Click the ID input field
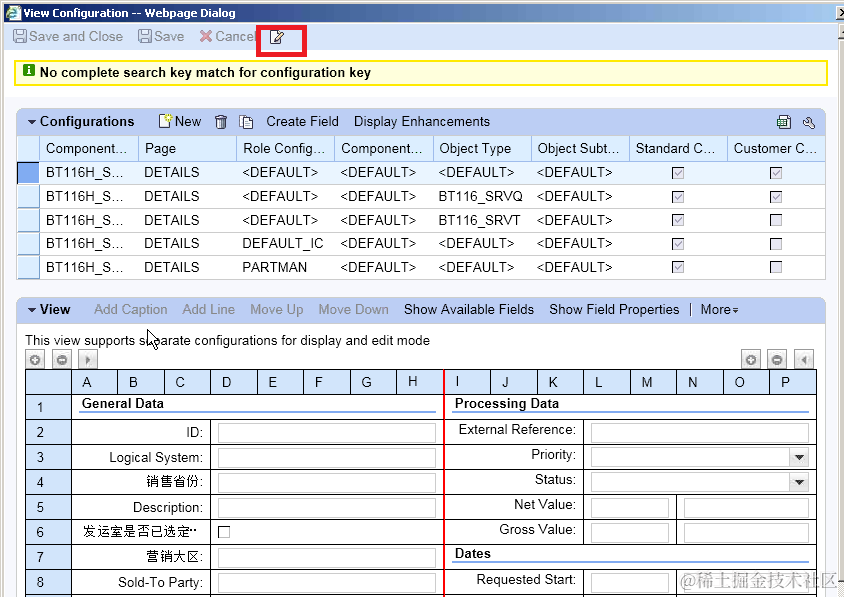This screenshot has width=844, height=597. pos(327,433)
